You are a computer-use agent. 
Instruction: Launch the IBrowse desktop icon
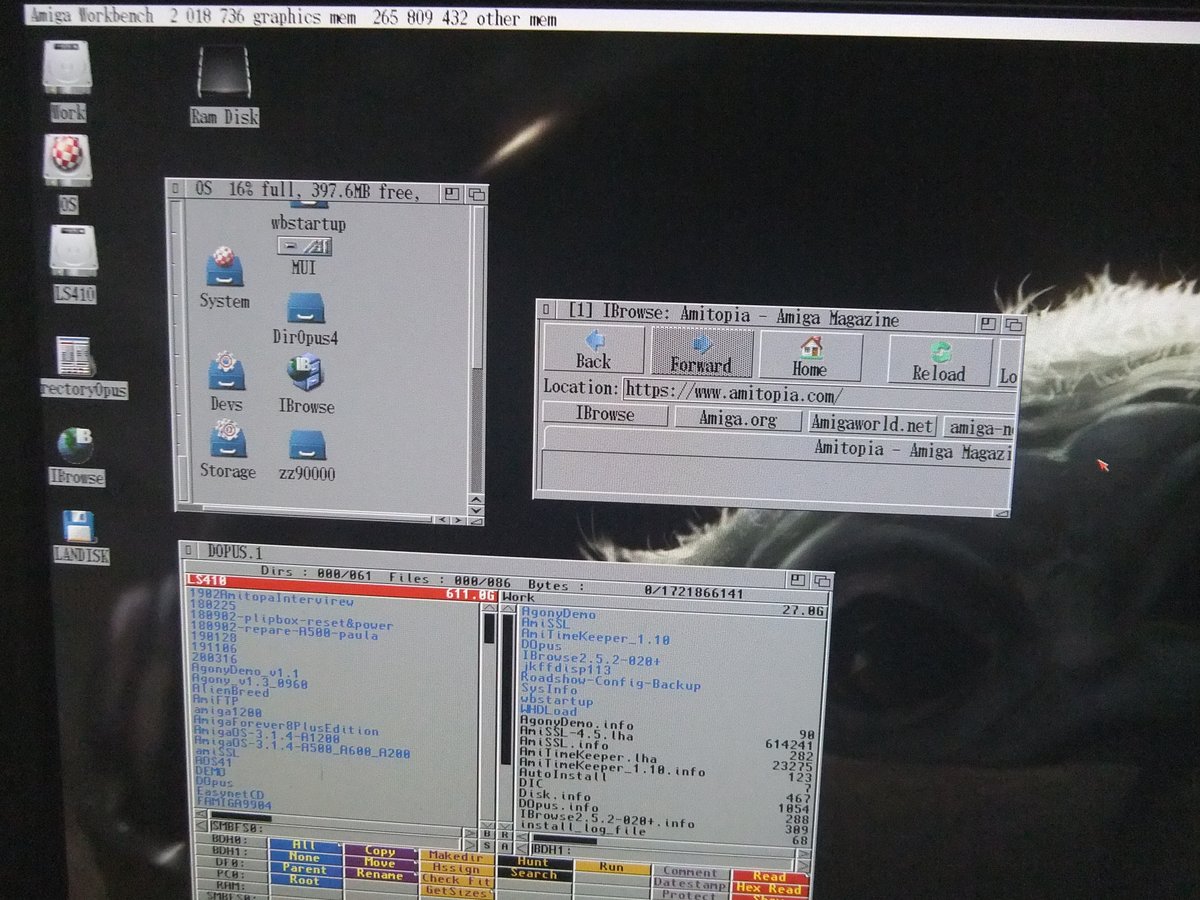[x=76, y=446]
